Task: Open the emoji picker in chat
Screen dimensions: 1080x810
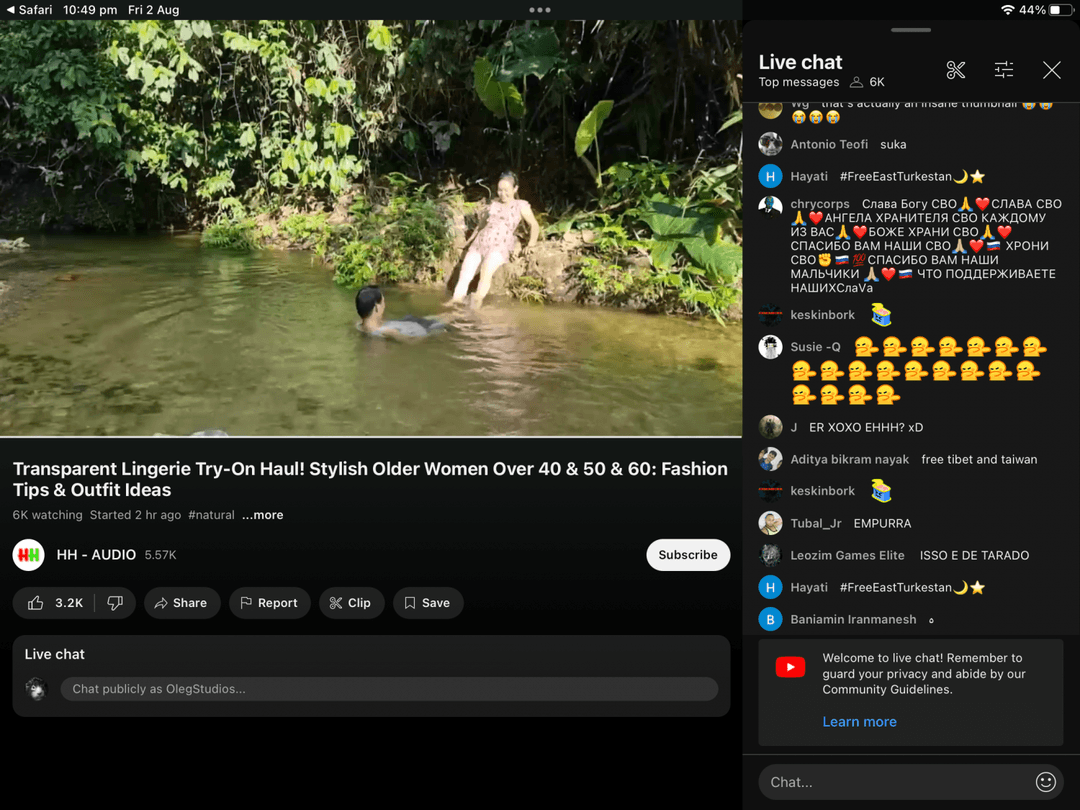Action: pyautogui.click(x=1045, y=782)
